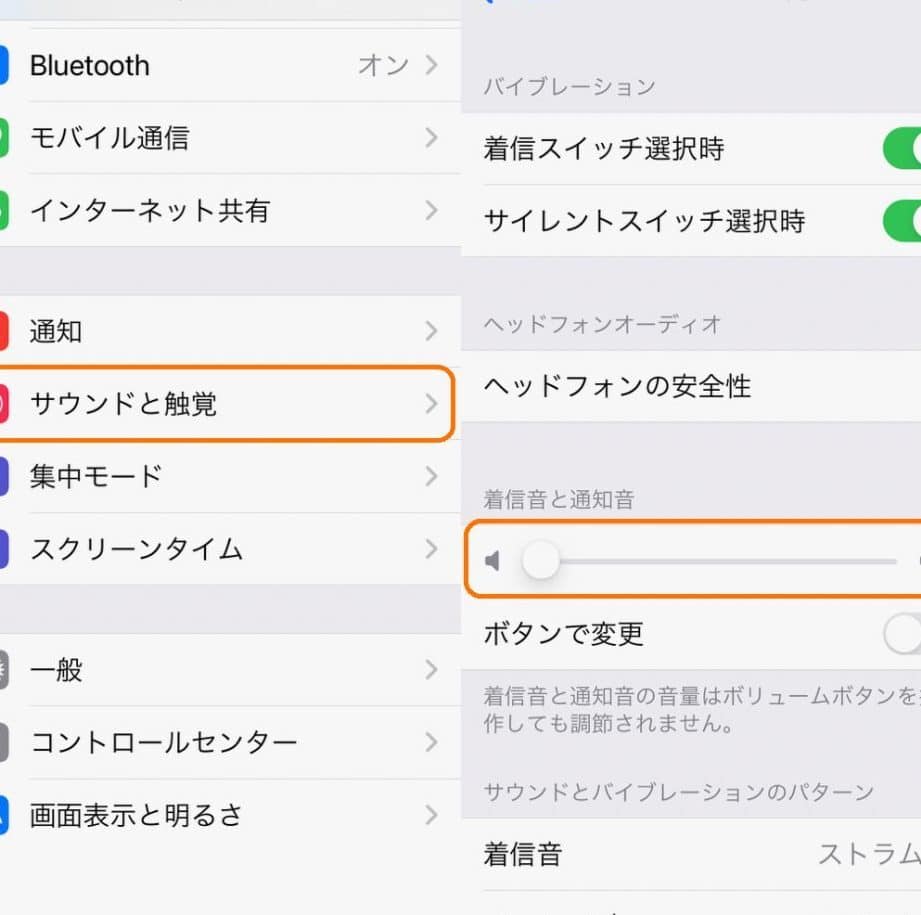Open ヘッドフォンの安全性 settings
This screenshot has height=915, width=921.
pos(690,386)
